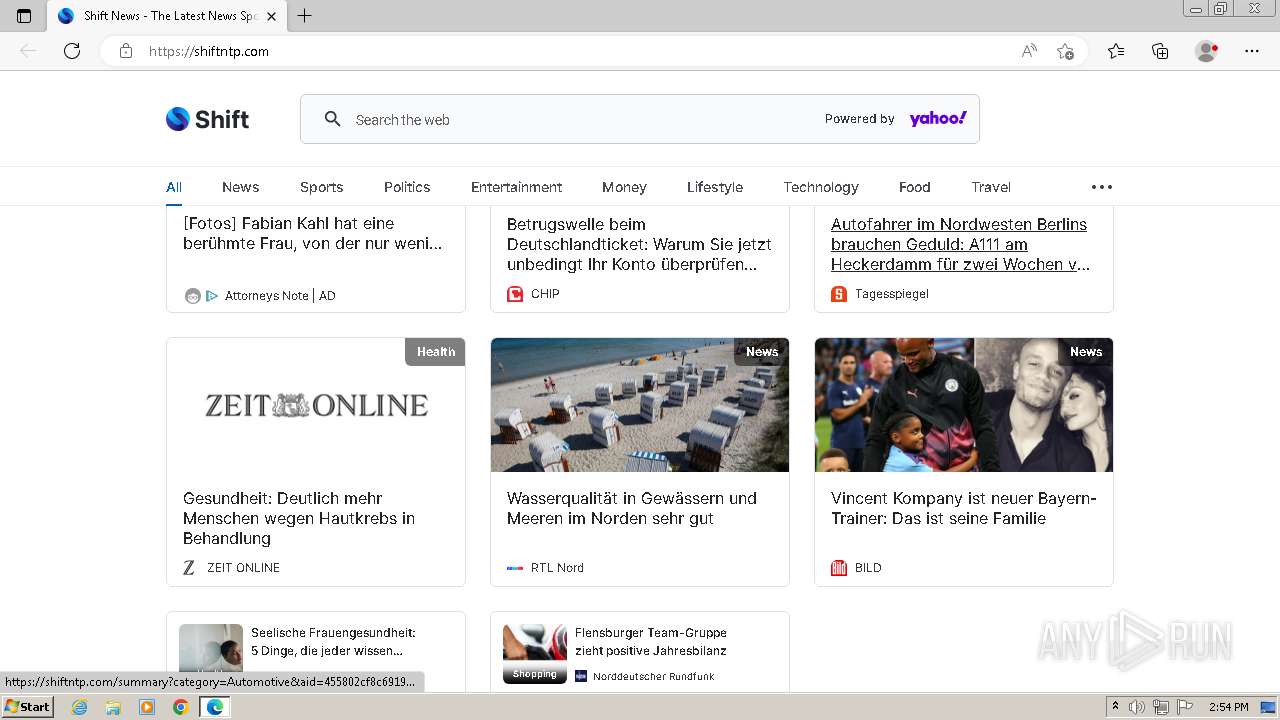Open Autofahrer im Nordwesten Berlins article
The width and height of the screenshot is (1280, 720).
click(x=960, y=244)
